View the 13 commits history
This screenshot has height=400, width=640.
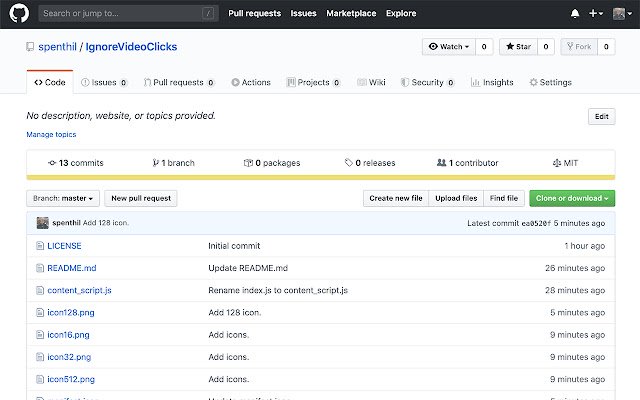tap(76, 163)
